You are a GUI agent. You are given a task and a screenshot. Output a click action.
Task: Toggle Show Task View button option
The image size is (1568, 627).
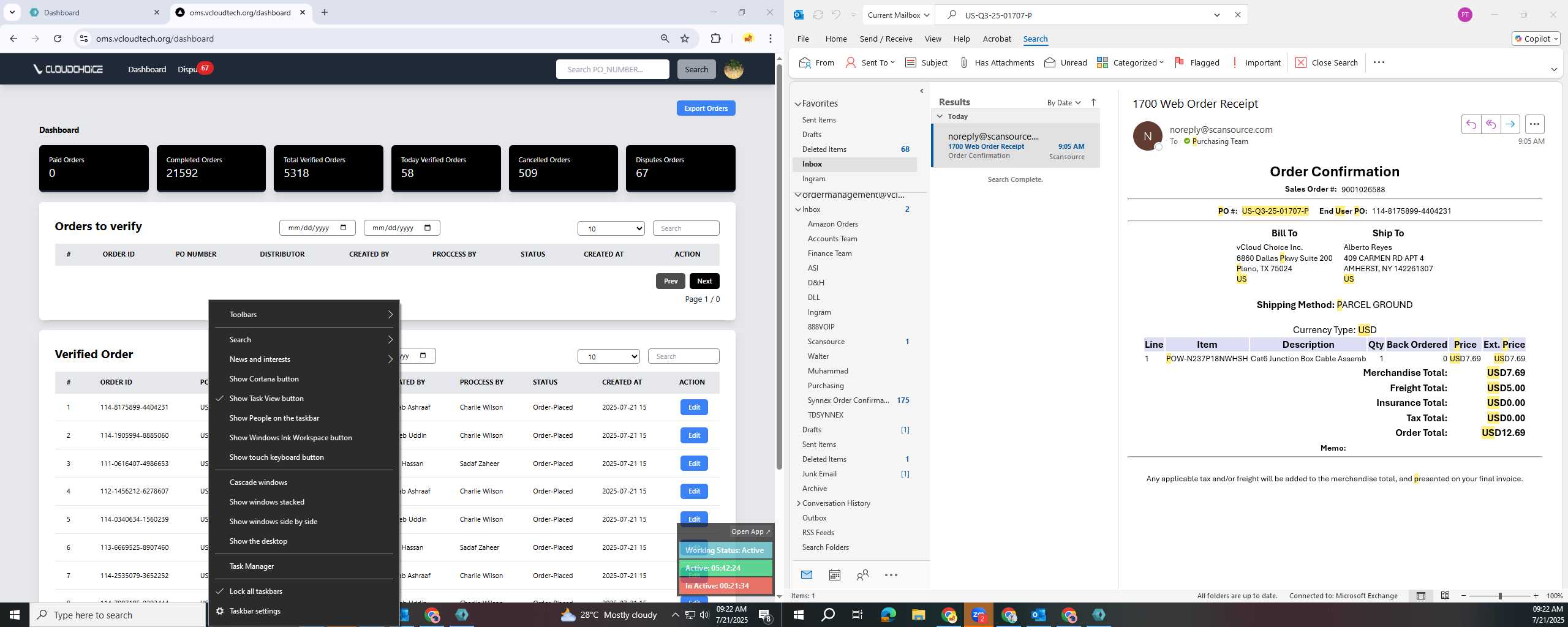304,398
